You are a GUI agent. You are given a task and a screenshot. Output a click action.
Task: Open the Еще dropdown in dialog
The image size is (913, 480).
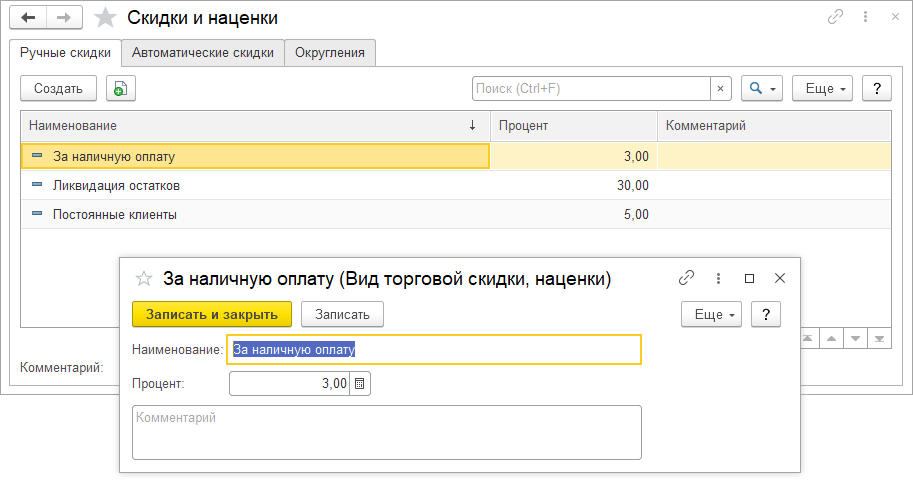coord(710,314)
